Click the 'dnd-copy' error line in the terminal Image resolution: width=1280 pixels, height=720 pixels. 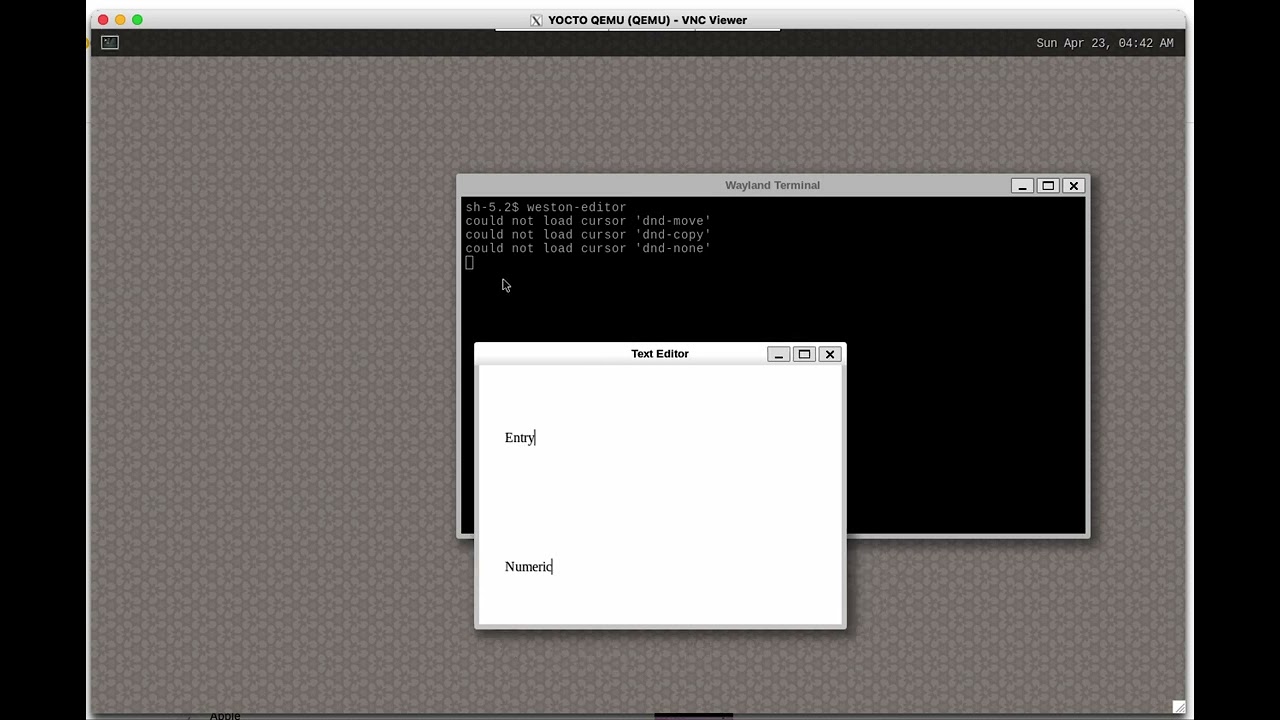click(588, 235)
